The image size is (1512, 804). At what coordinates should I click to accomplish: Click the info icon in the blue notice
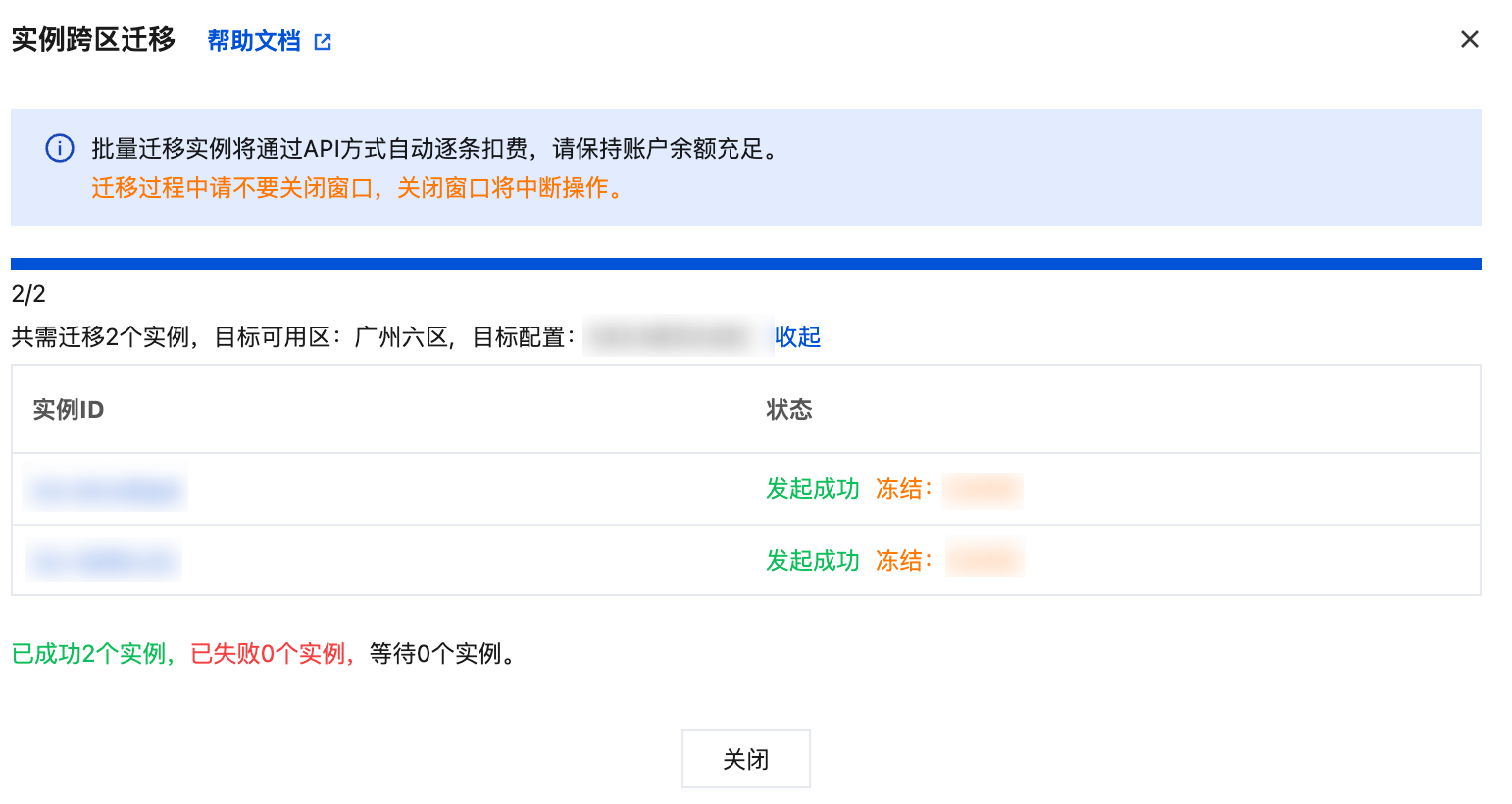(x=60, y=149)
